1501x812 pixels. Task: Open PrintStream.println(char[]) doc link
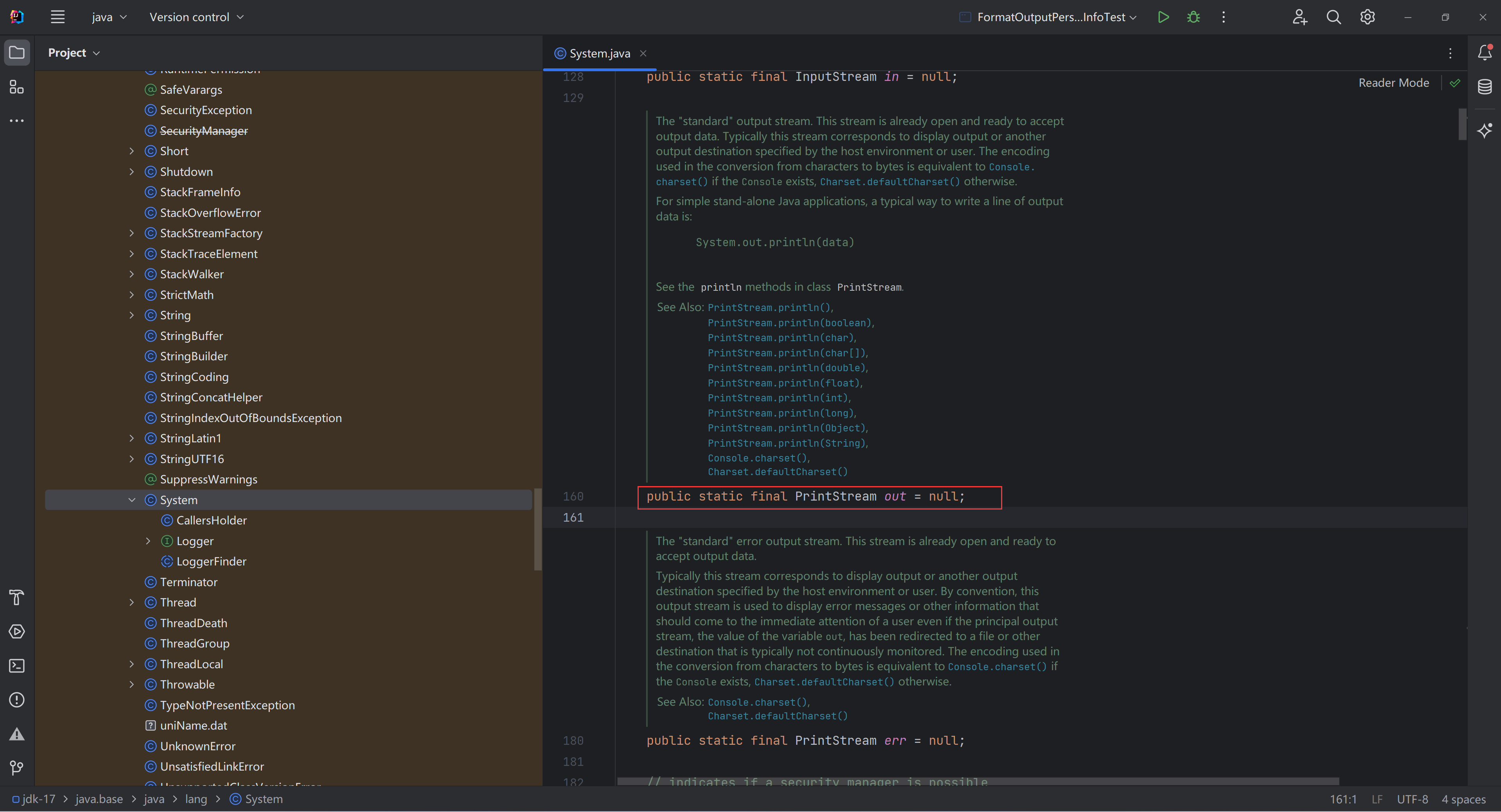[786, 353]
